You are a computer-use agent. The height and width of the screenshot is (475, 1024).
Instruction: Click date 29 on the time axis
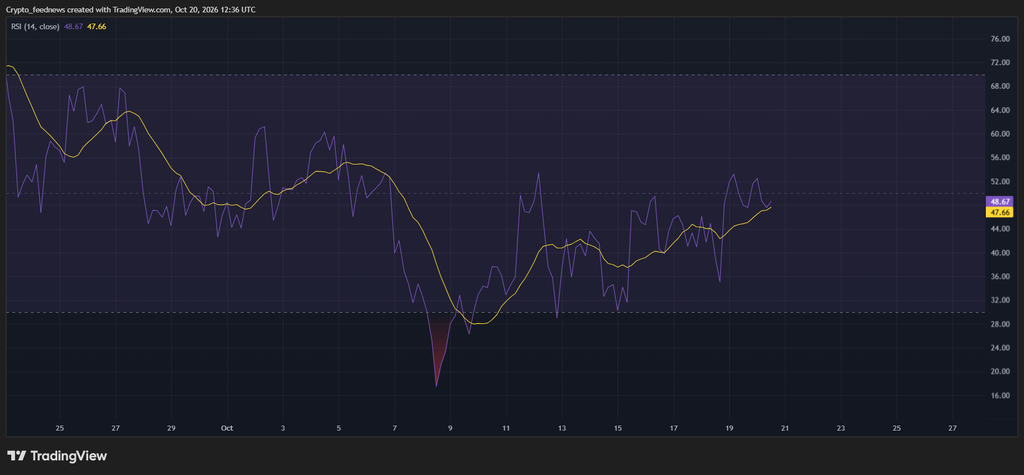click(x=171, y=429)
